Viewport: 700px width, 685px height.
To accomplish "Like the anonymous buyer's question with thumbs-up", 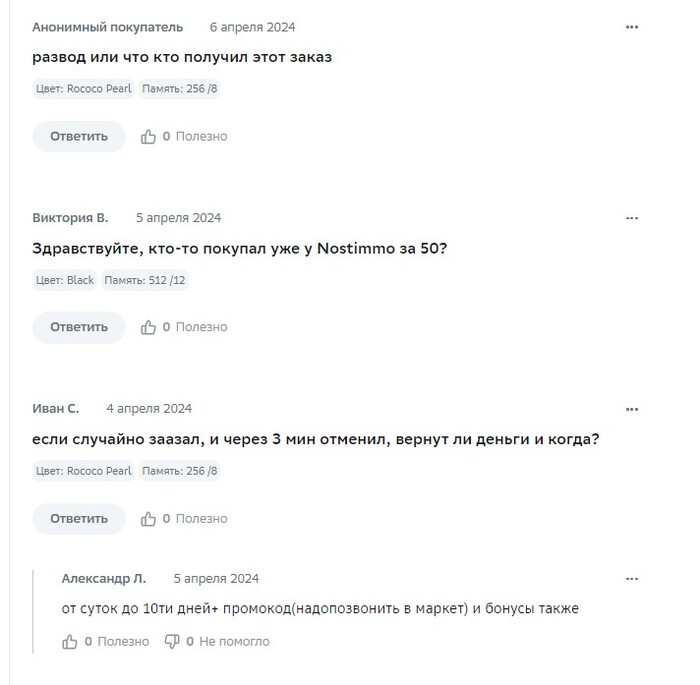I will pos(148,136).
